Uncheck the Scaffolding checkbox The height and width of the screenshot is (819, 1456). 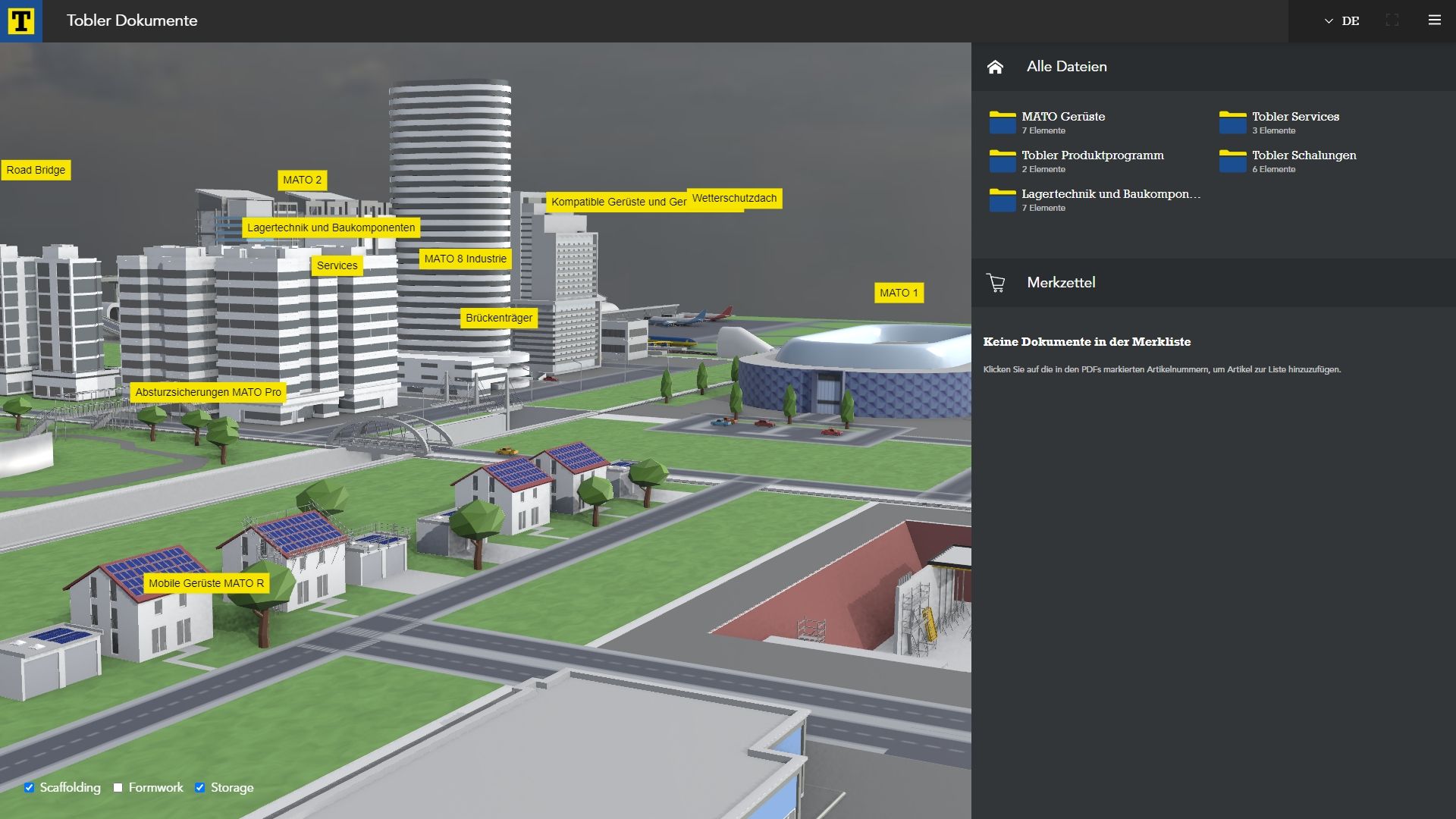pyautogui.click(x=30, y=788)
